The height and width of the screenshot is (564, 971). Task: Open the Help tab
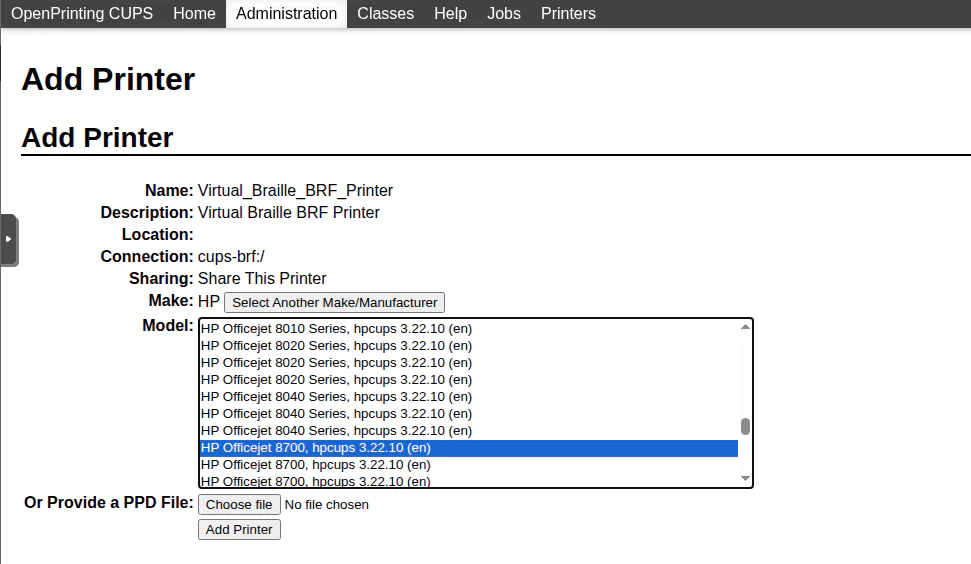[x=450, y=14]
